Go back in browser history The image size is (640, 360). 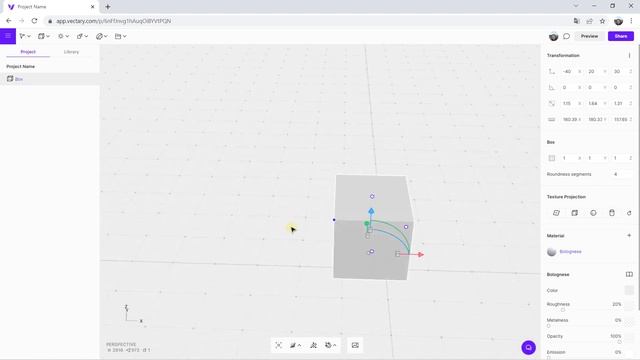click(x=9, y=21)
